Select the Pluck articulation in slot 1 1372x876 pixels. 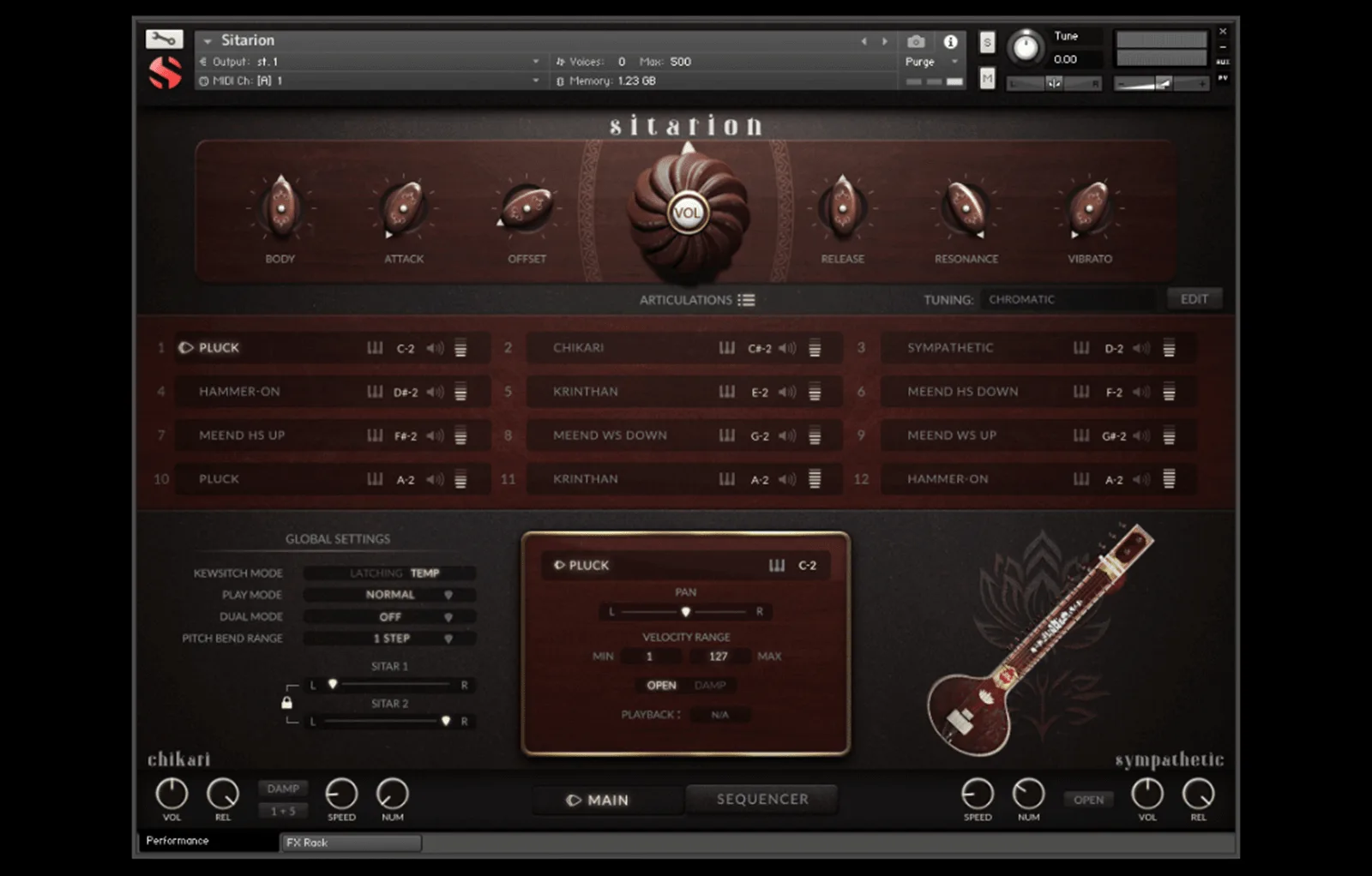point(332,348)
